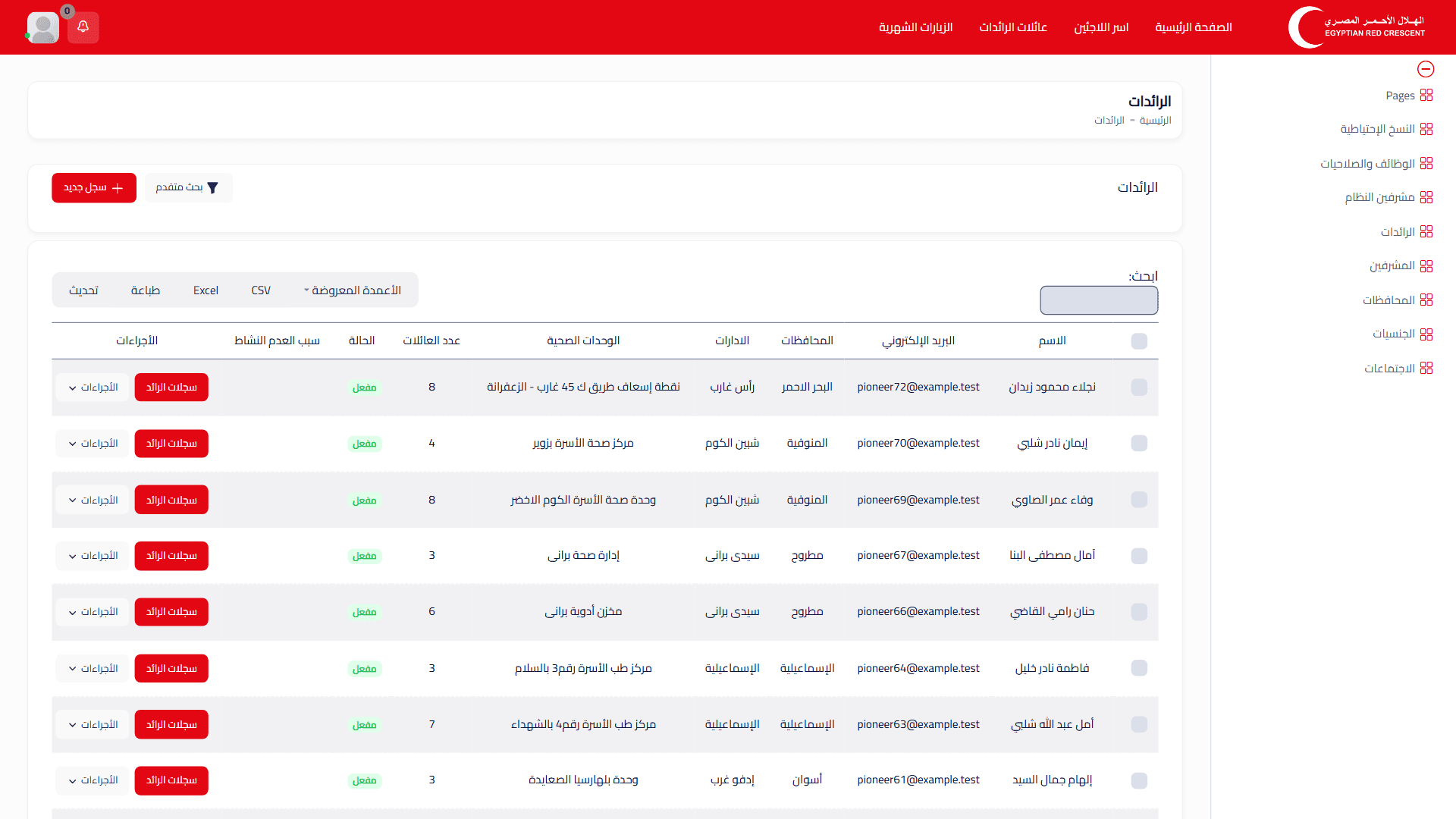Open سجلات الرائد for pioneer67 row
1456x819 pixels.
pos(171,556)
